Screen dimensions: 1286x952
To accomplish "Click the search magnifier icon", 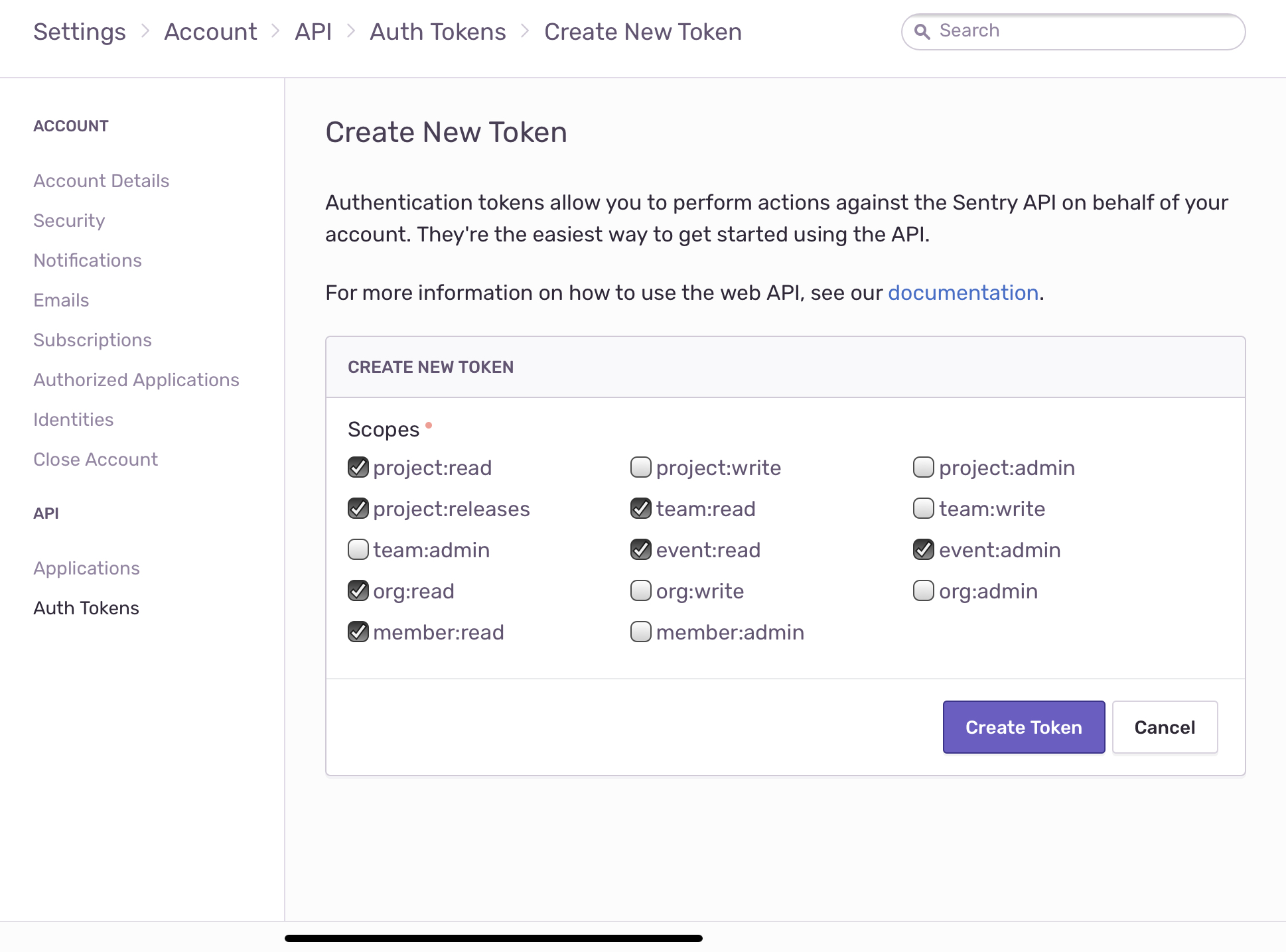I will (923, 31).
